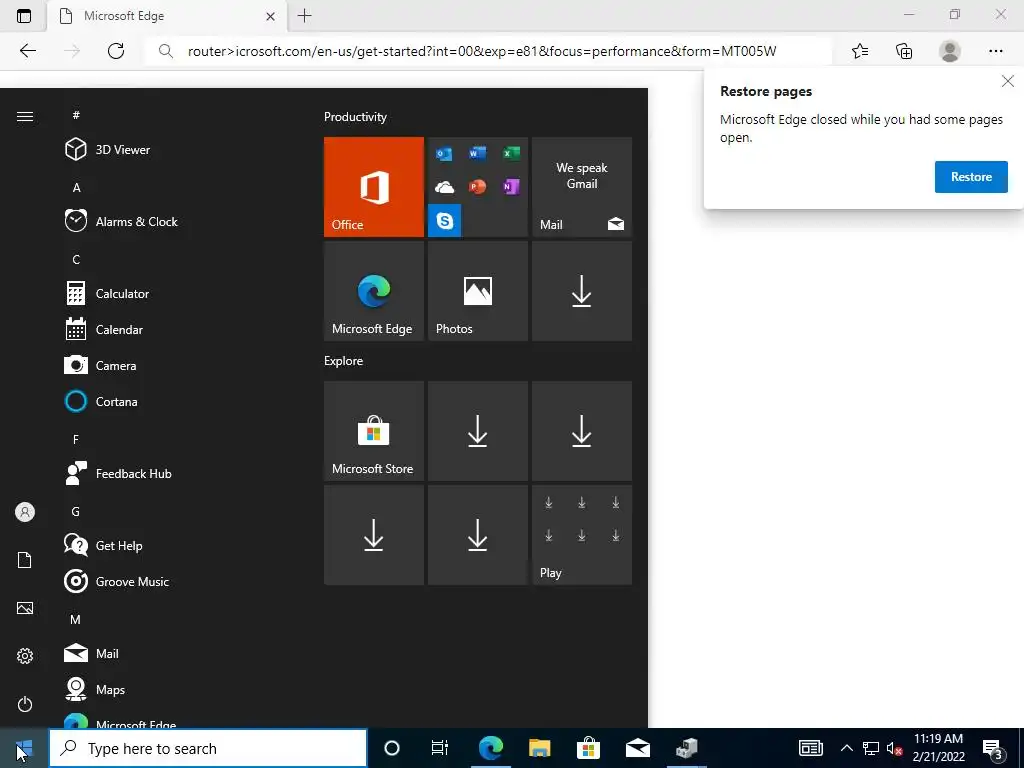
Task: Open Pictures shortcut in Start sidebar
Action: click(25, 608)
